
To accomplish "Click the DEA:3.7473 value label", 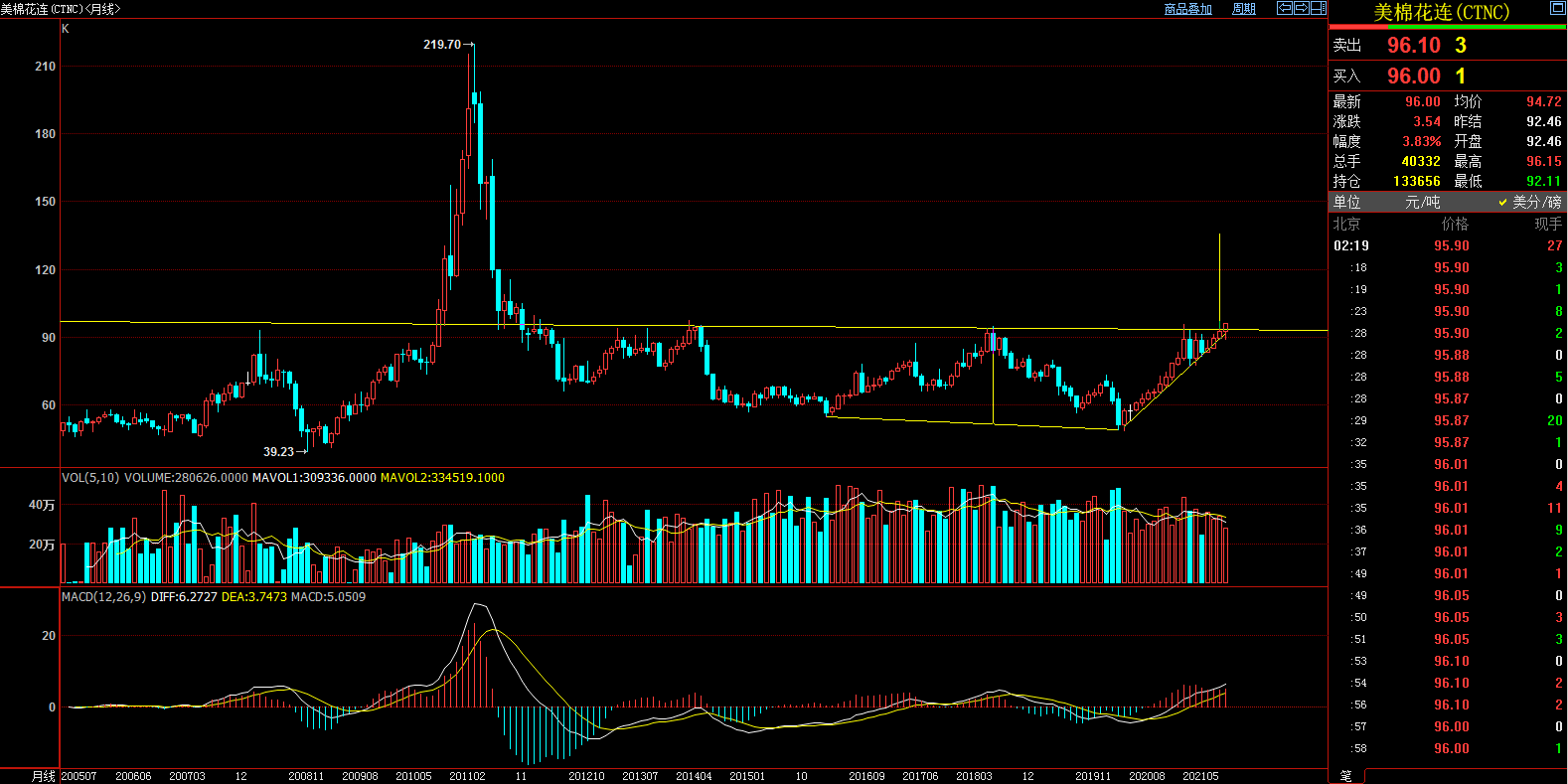I will coord(253,597).
